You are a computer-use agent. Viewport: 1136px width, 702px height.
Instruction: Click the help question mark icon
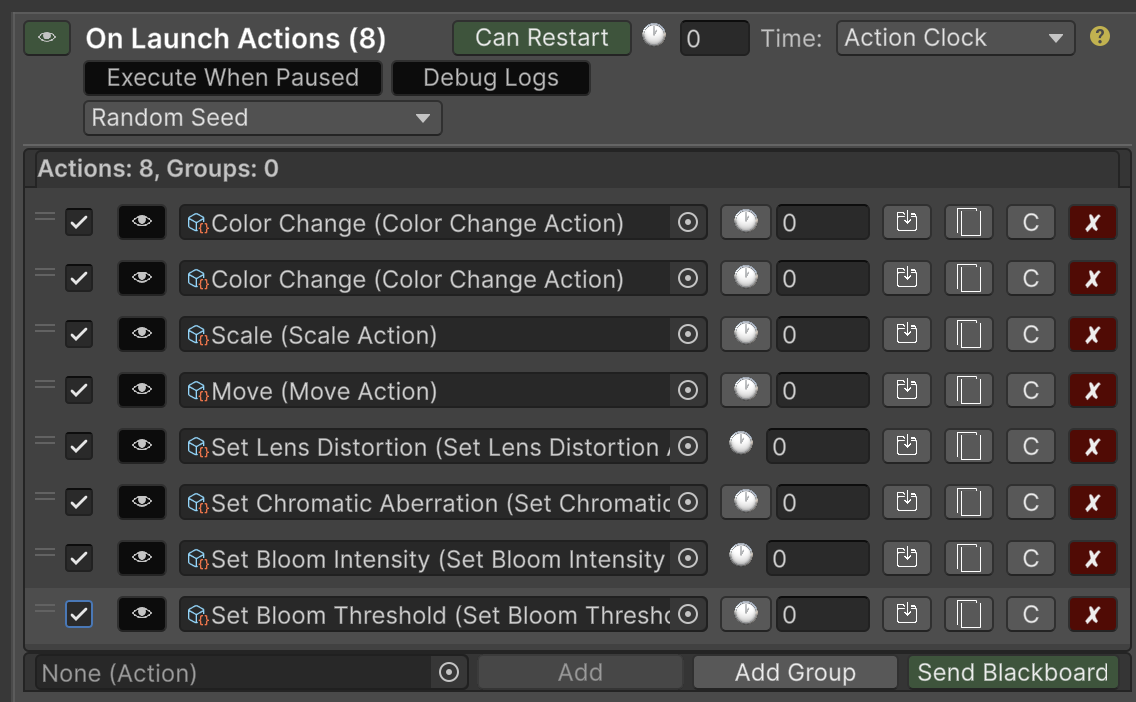1100,38
